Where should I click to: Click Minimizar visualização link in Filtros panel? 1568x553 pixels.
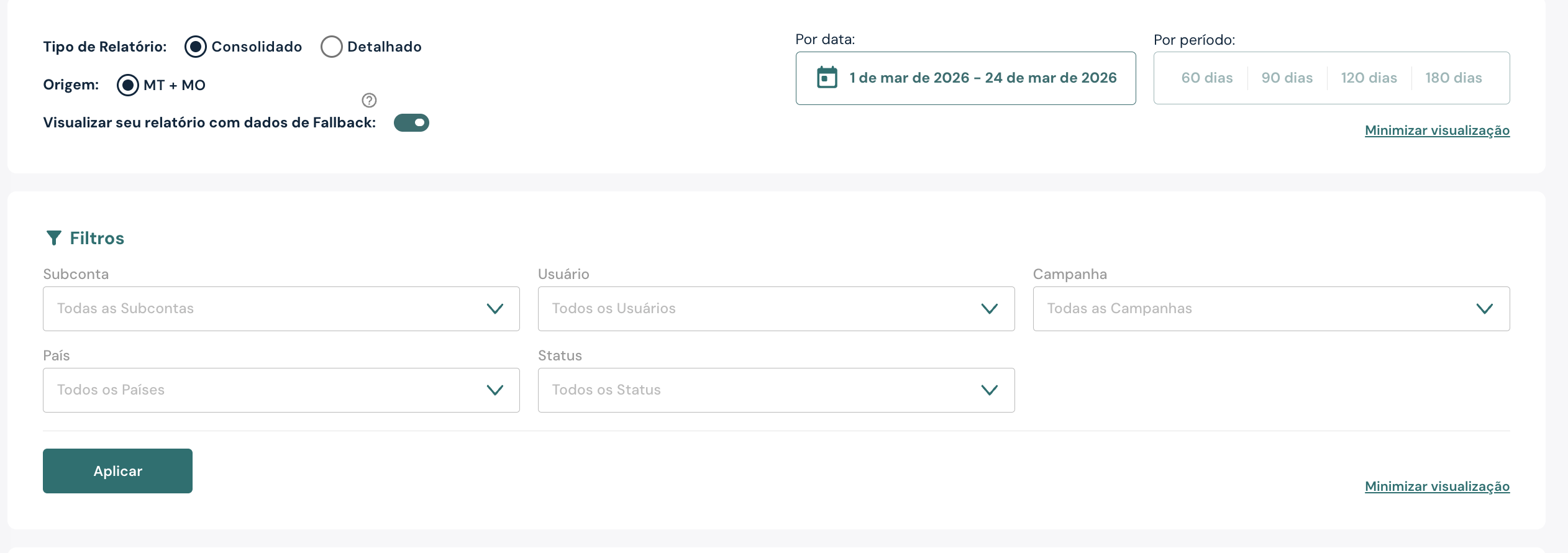1437,487
